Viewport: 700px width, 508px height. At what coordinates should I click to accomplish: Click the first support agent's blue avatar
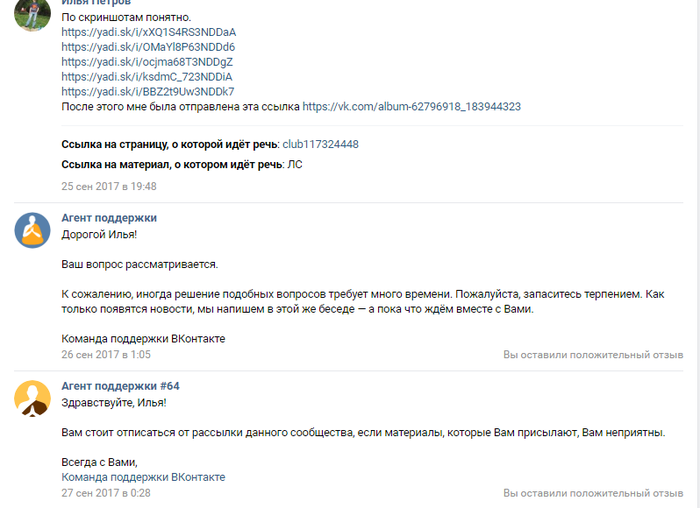32,230
